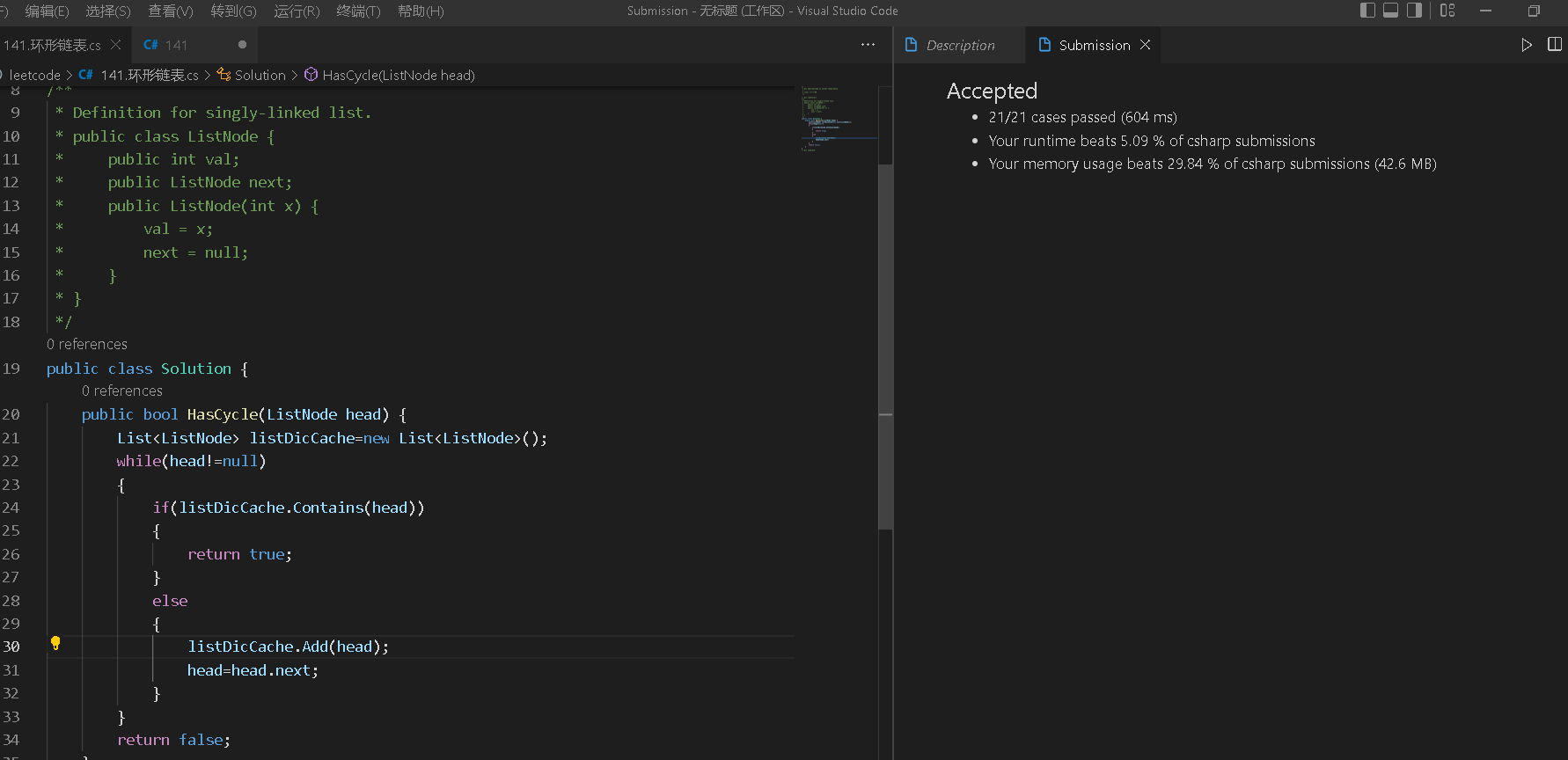Click the class symbol icon before Solution breadcrumb
1568x760 pixels.
(223, 75)
